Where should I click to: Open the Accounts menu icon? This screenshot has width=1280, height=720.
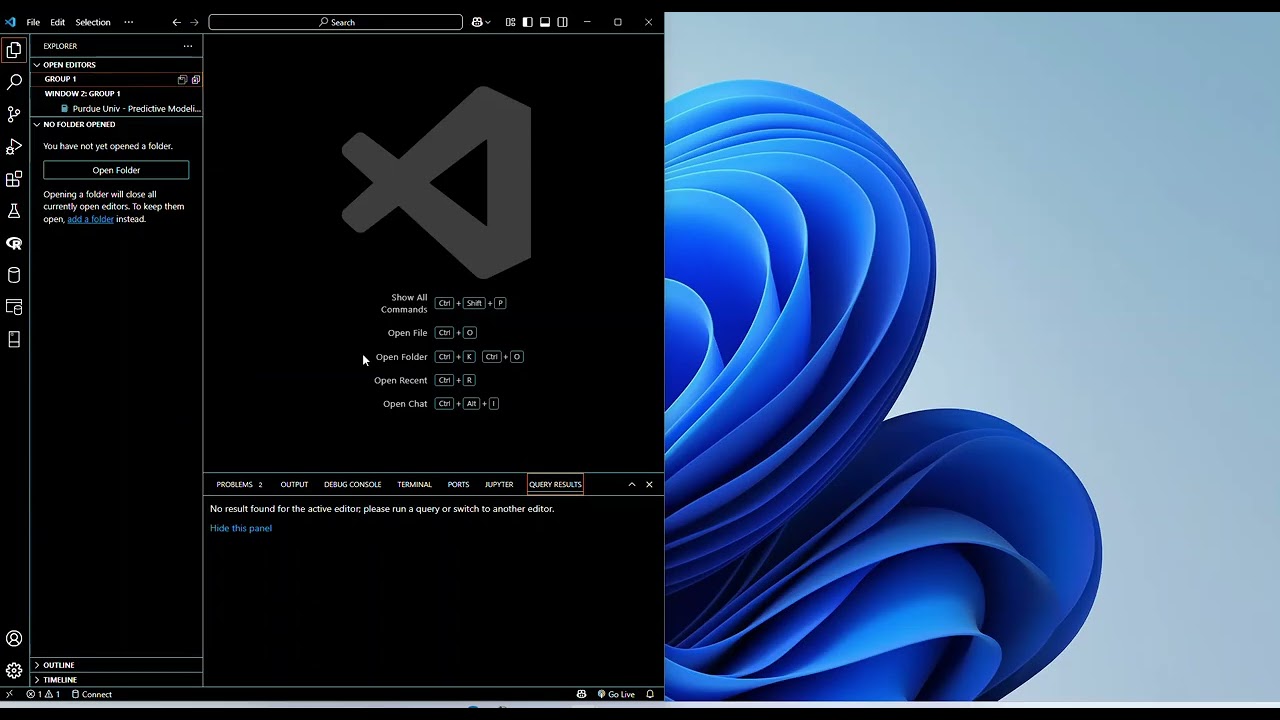pyautogui.click(x=14, y=638)
